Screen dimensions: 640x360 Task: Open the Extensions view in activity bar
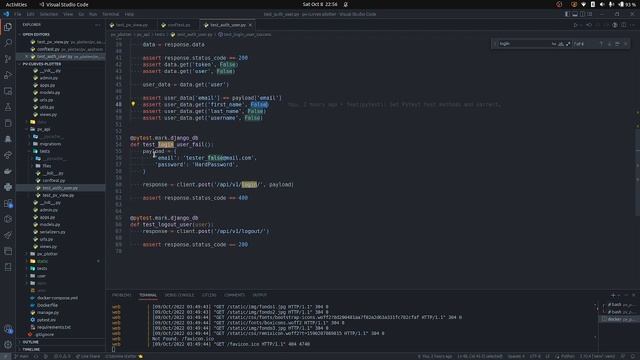(x=8, y=203)
